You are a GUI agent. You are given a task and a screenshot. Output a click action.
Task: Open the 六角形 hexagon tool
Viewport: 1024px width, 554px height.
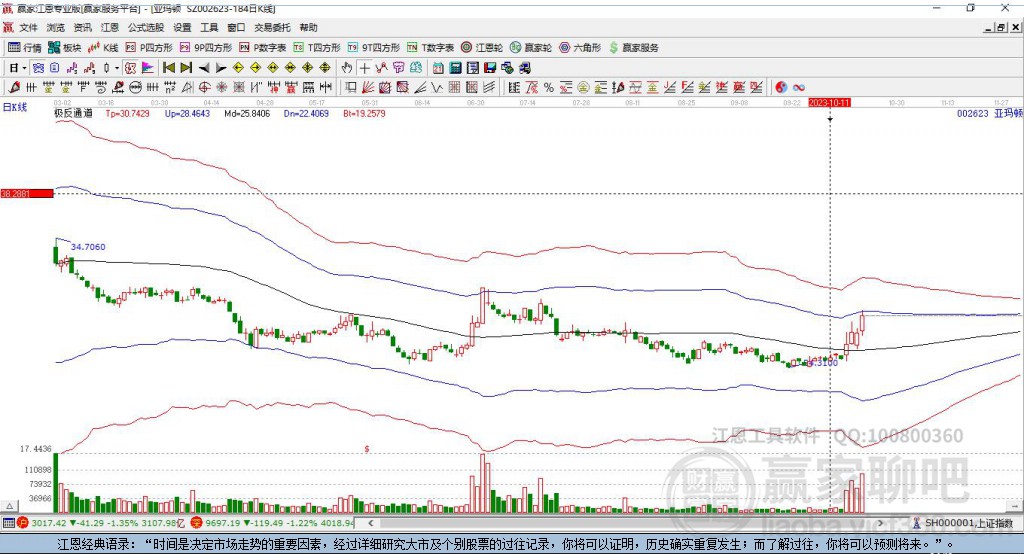580,48
